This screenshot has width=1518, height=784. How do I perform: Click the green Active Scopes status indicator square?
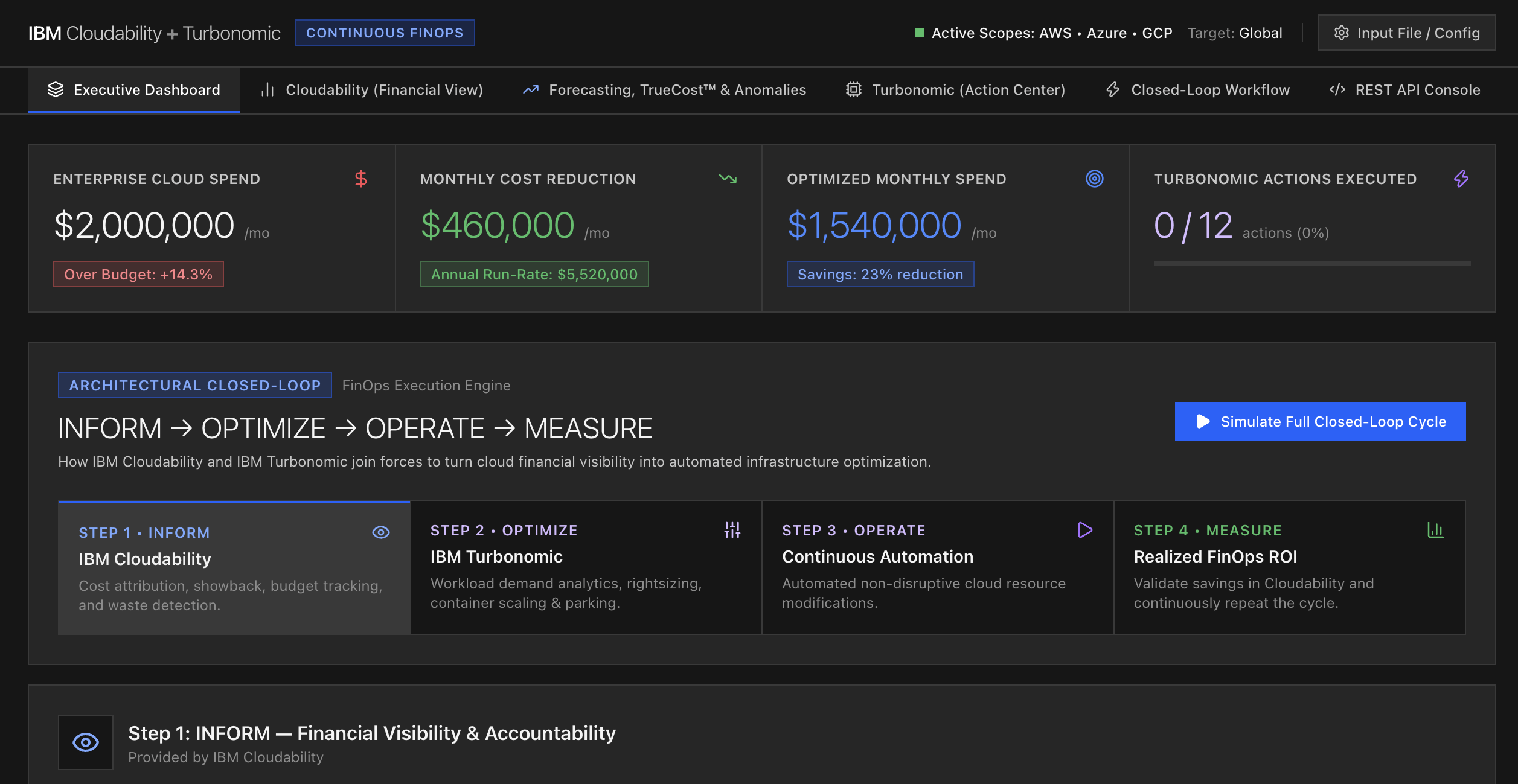tap(920, 33)
